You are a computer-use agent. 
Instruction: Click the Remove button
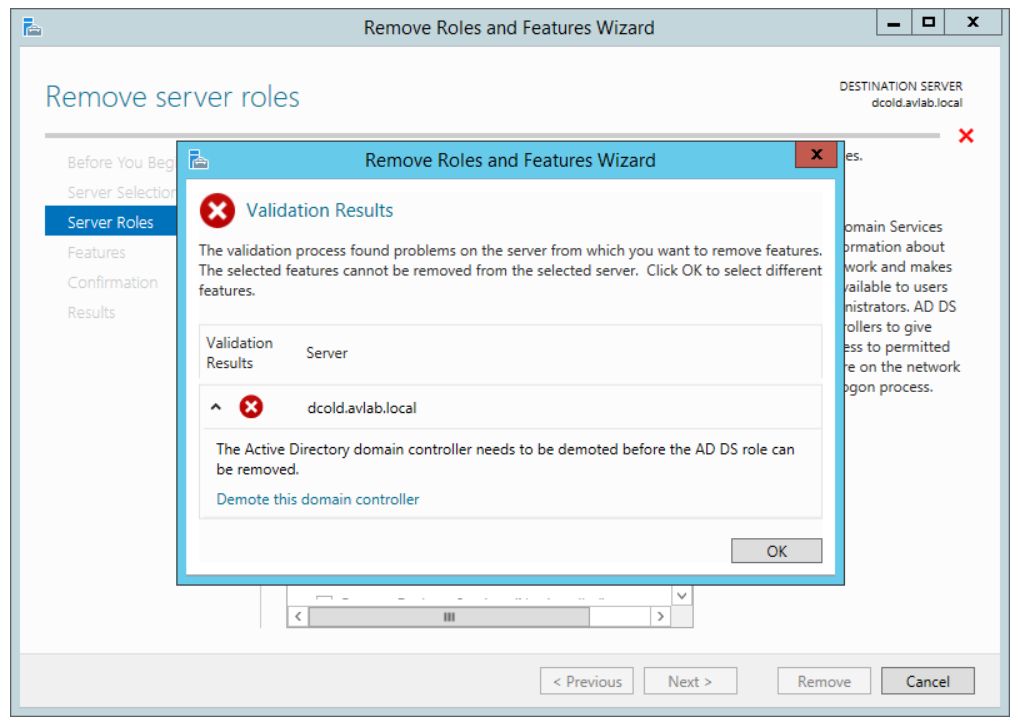[x=824, y=681]
